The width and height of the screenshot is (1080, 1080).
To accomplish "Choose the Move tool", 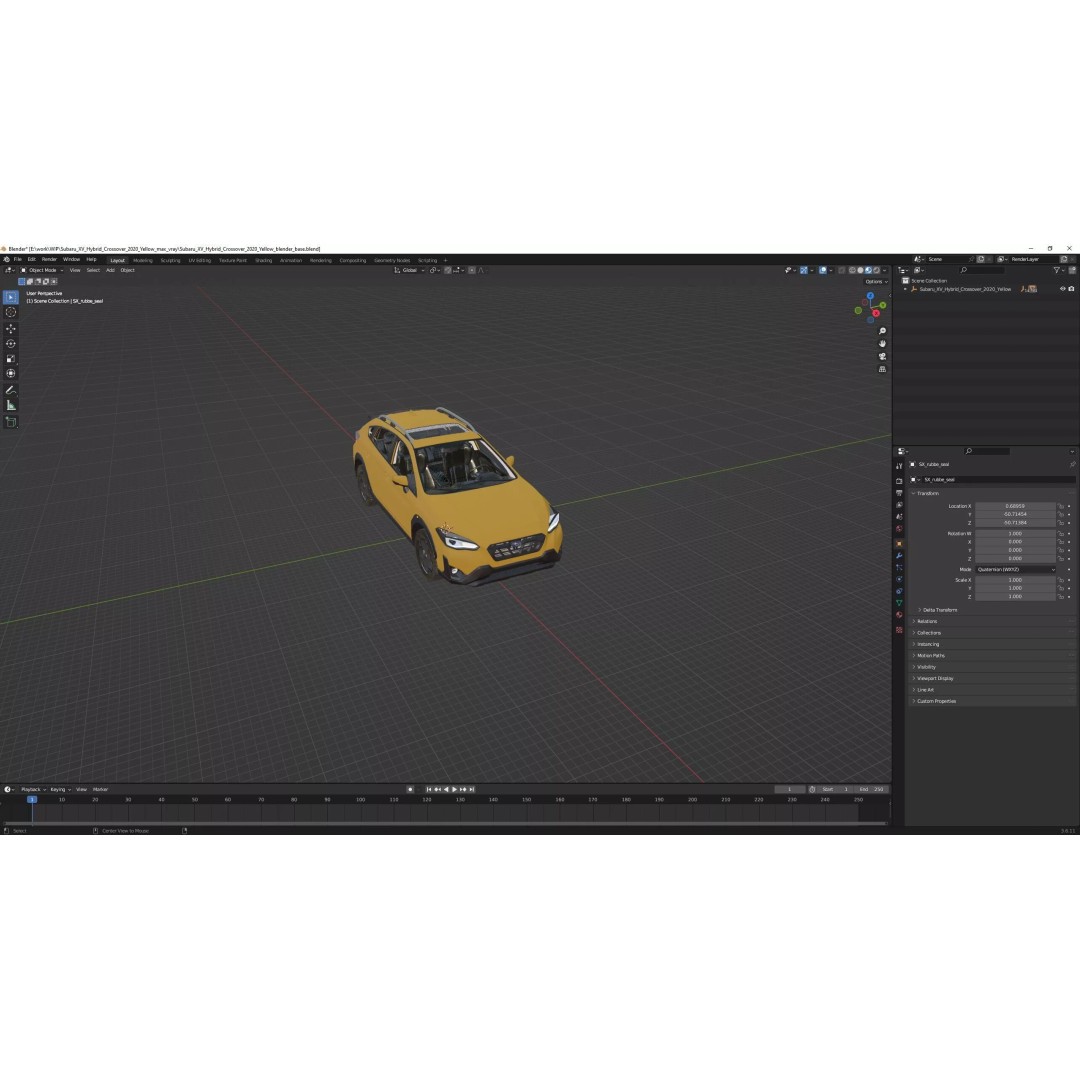I will (10, 329).
